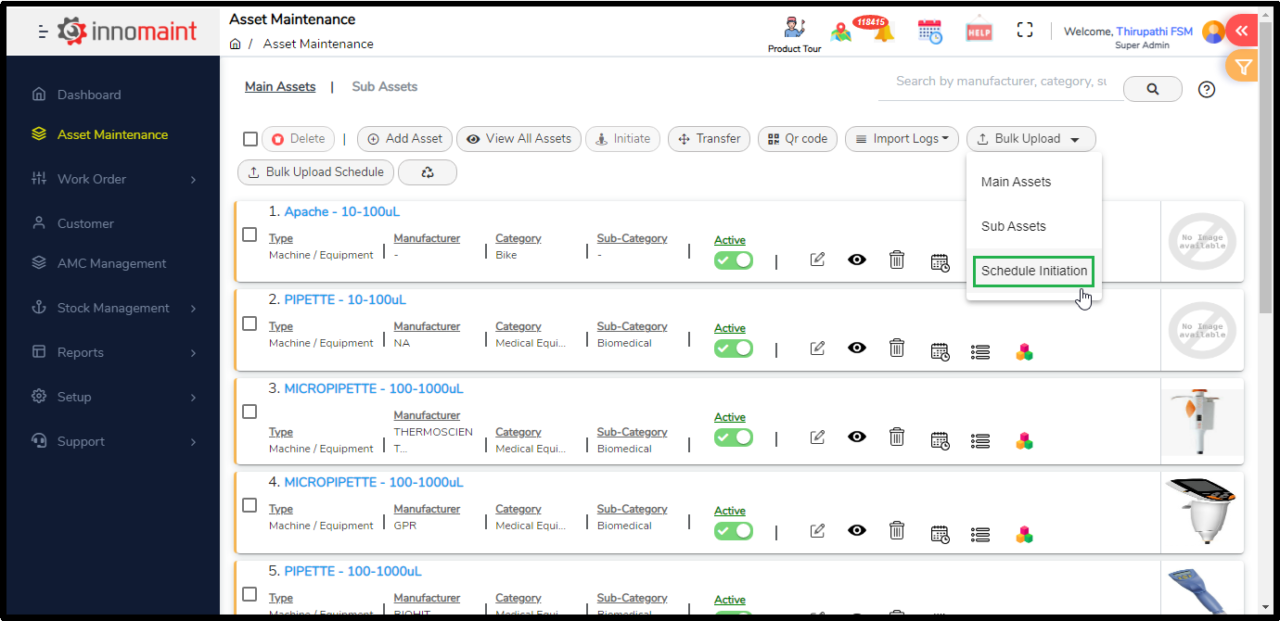Viewport: 1280px width, 621px height.
Task: Open the calendar icon in the top header
Action: click(x=929, y=30)
